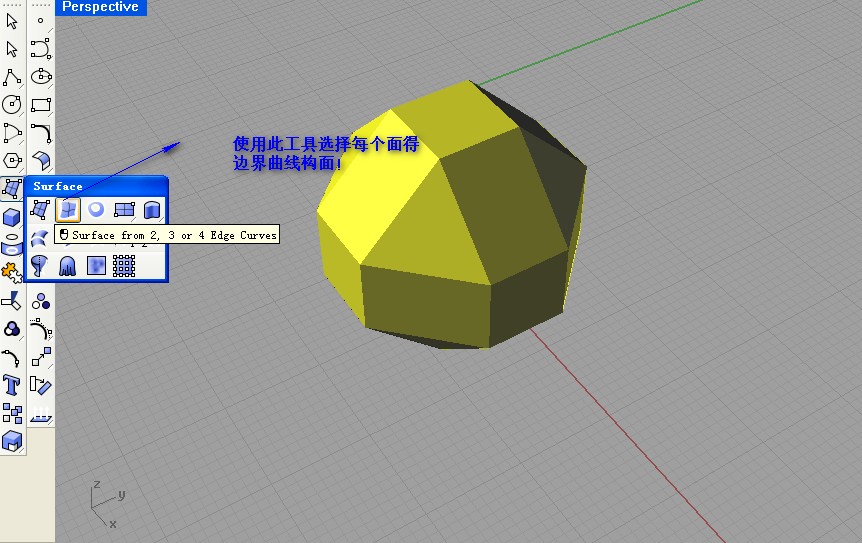Click Surface from Edge Curves icon

(x=68, y=209)
